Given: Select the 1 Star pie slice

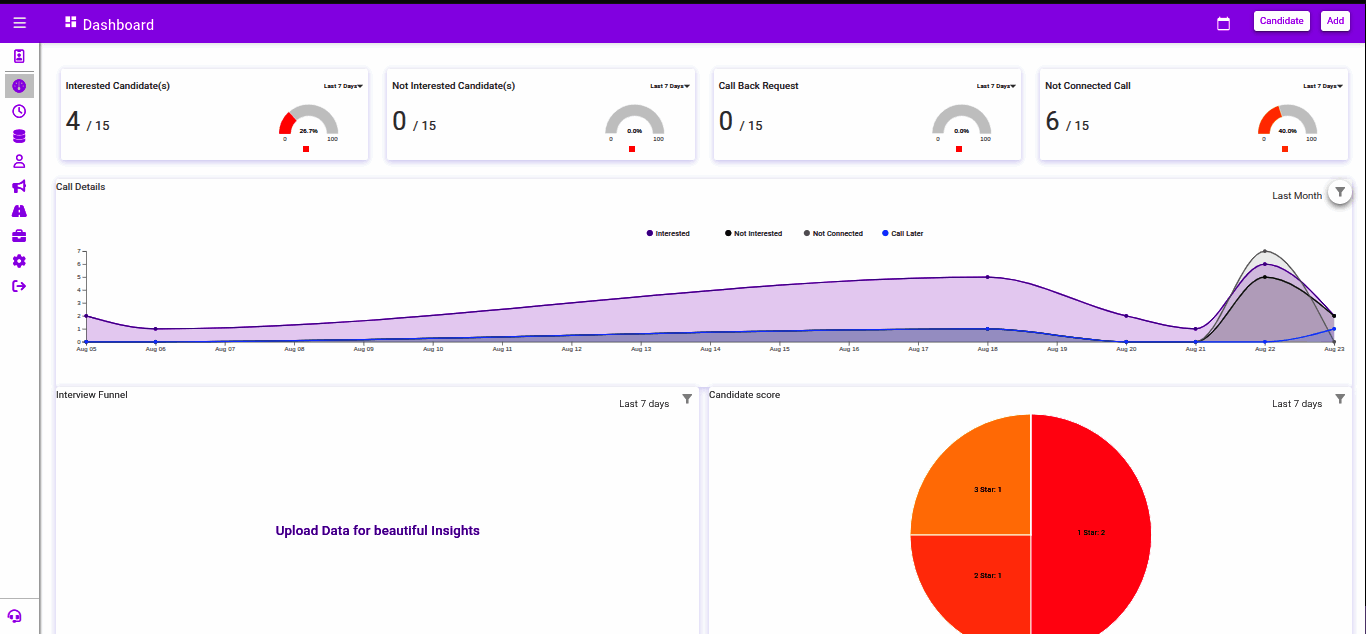Looking at the screenshot, I should coord(1091,532).
